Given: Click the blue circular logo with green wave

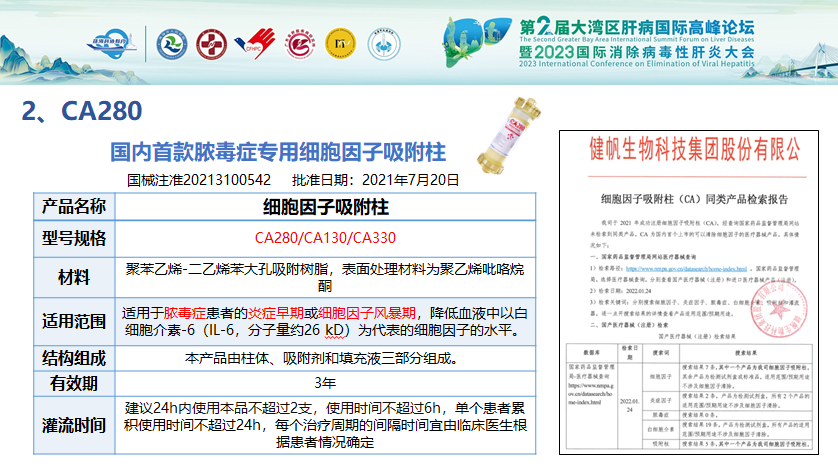Looking at the screenshot, I should pyautogui.click(x=172, y=44).
